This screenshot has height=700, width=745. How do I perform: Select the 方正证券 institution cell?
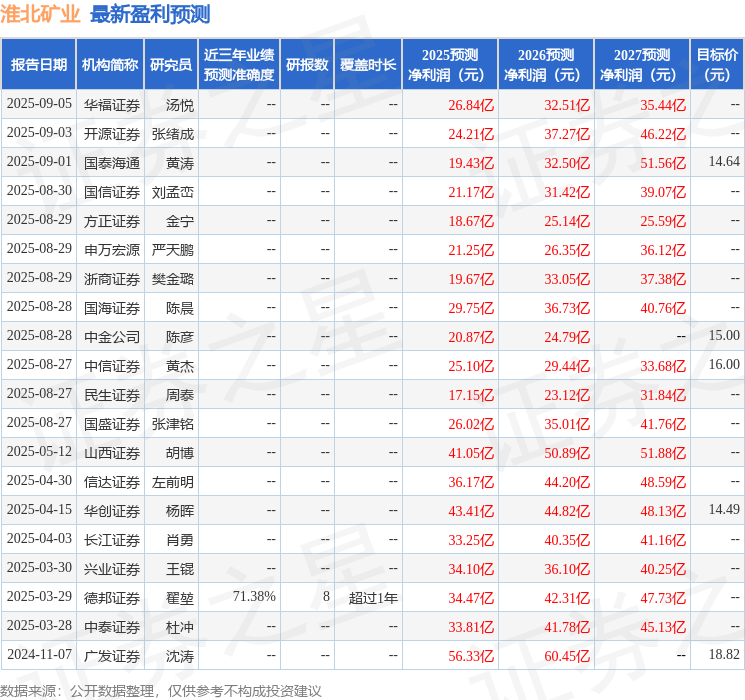[x=112, y=221]
